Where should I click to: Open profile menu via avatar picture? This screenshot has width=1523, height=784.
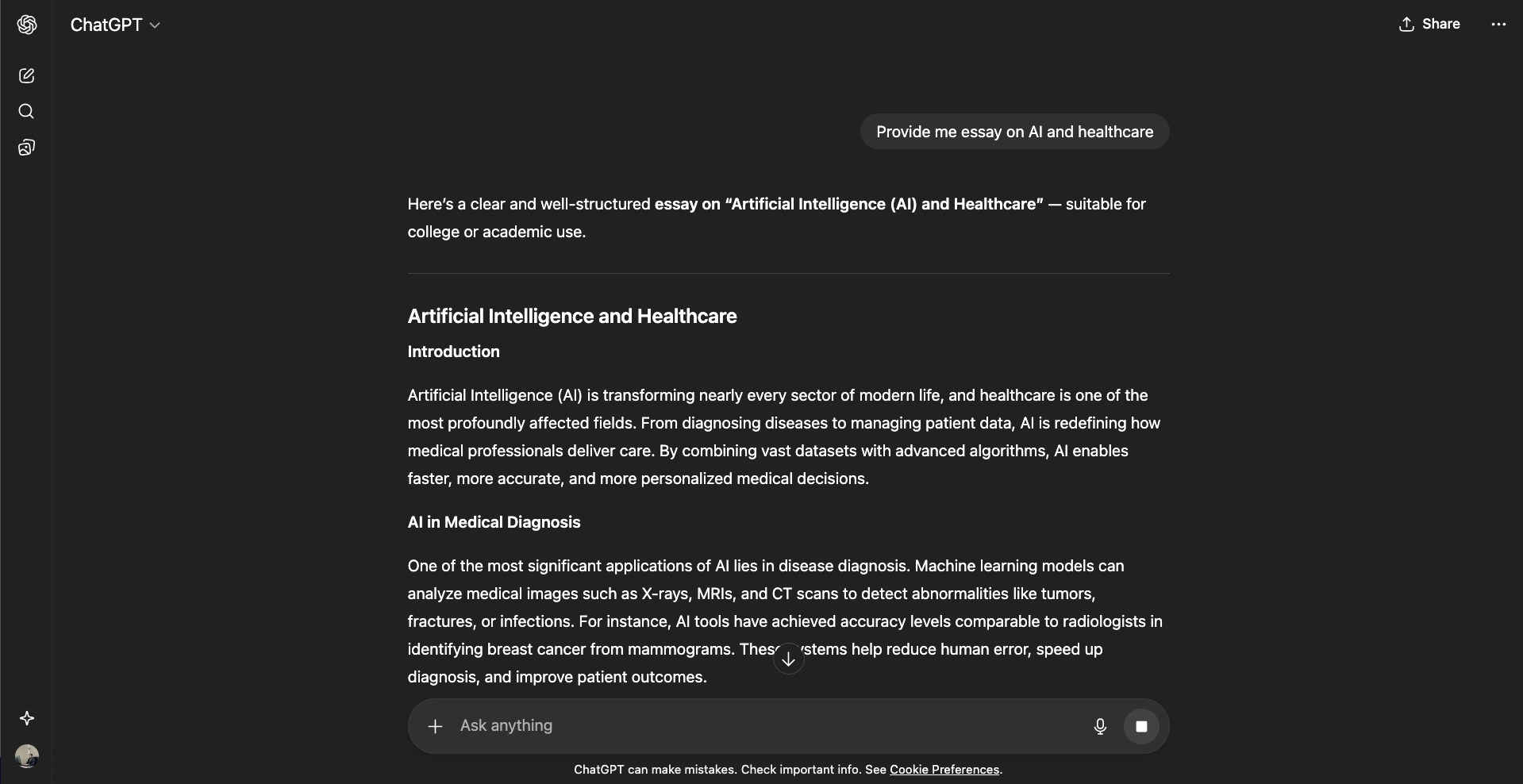click(x=27, y=756)
